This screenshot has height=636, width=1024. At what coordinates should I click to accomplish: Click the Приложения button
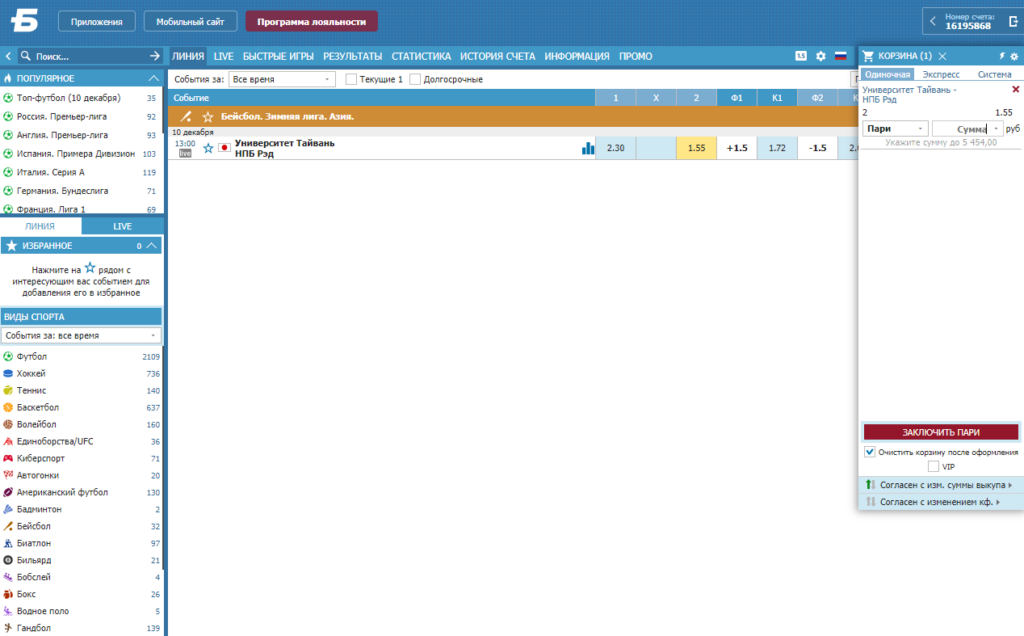click(97, 22)
